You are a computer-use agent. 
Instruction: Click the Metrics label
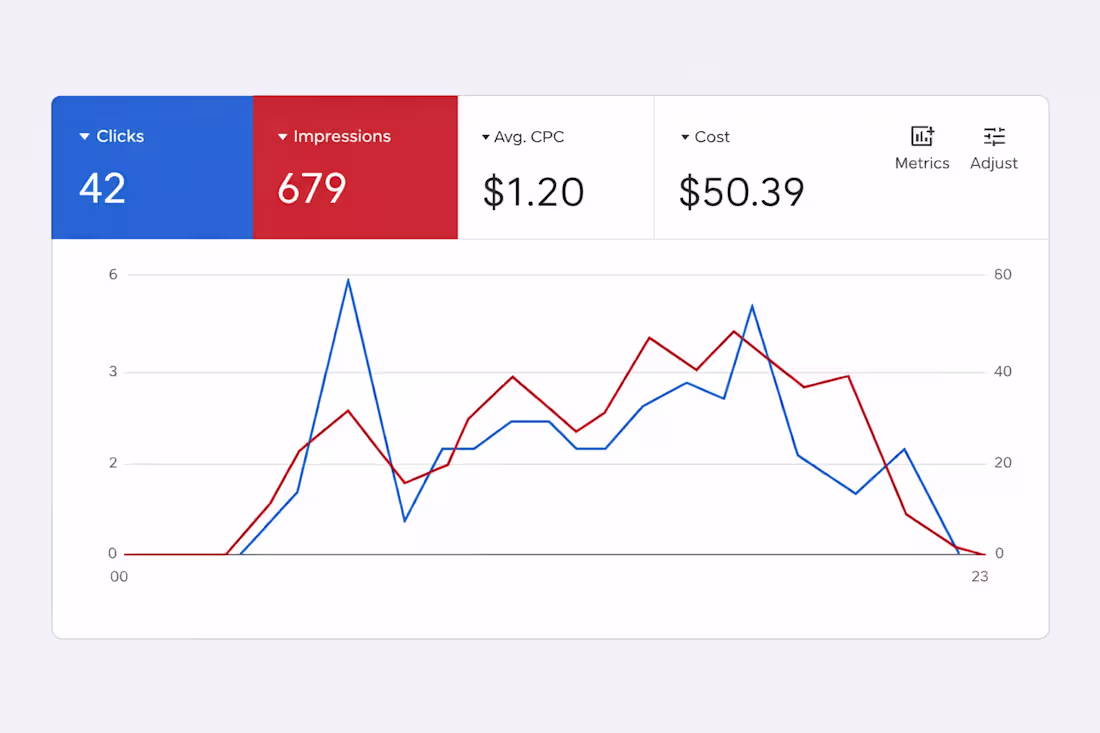tap(922, 163)
